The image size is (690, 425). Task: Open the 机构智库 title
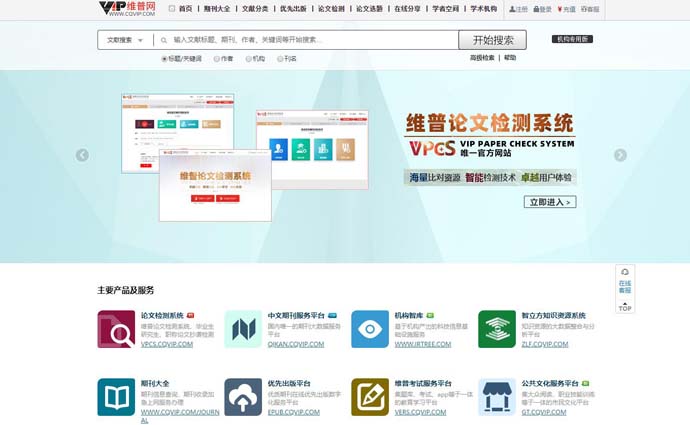[409, 315]
